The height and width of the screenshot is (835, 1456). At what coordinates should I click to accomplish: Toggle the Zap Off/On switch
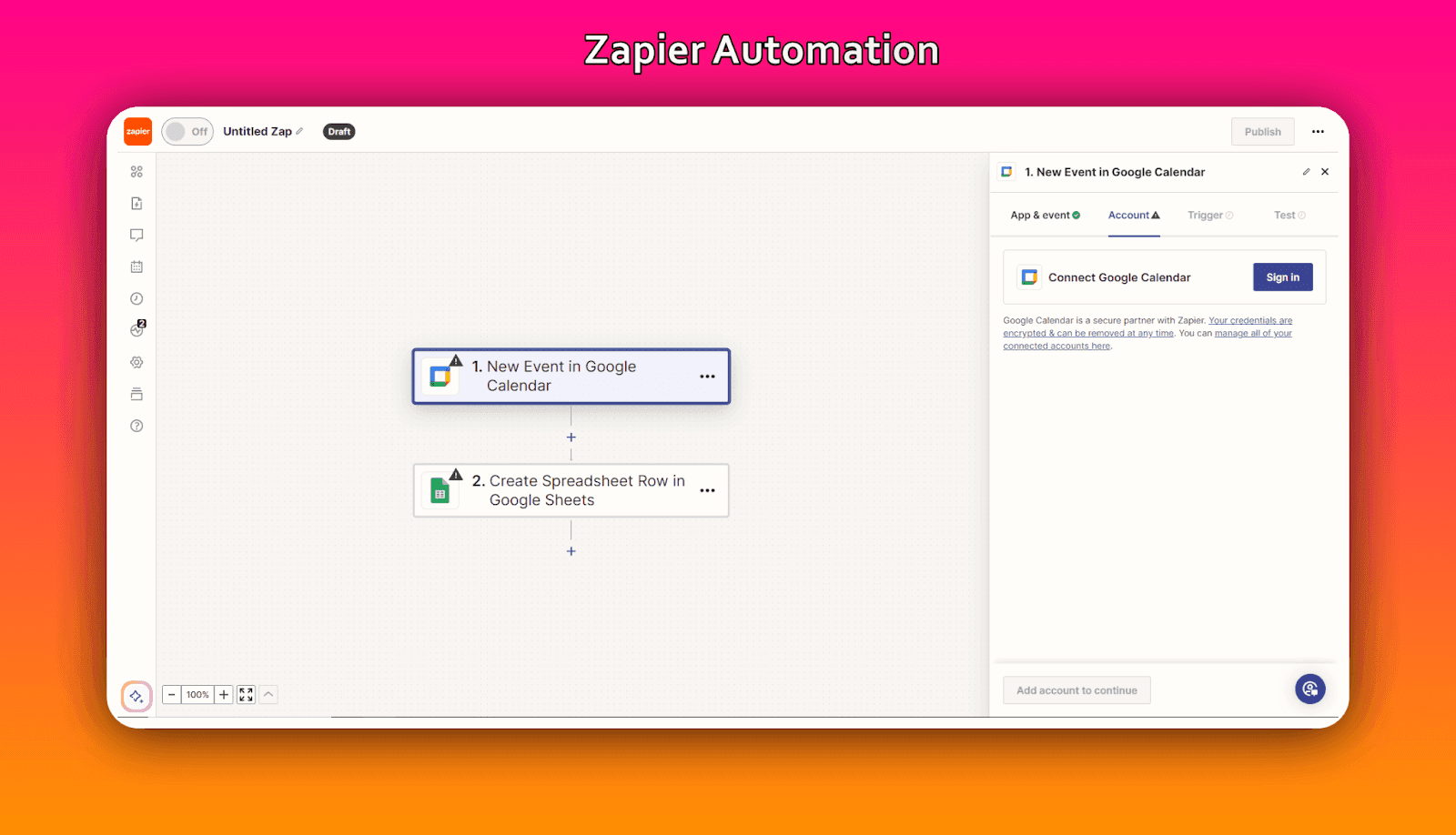point(187,132)
